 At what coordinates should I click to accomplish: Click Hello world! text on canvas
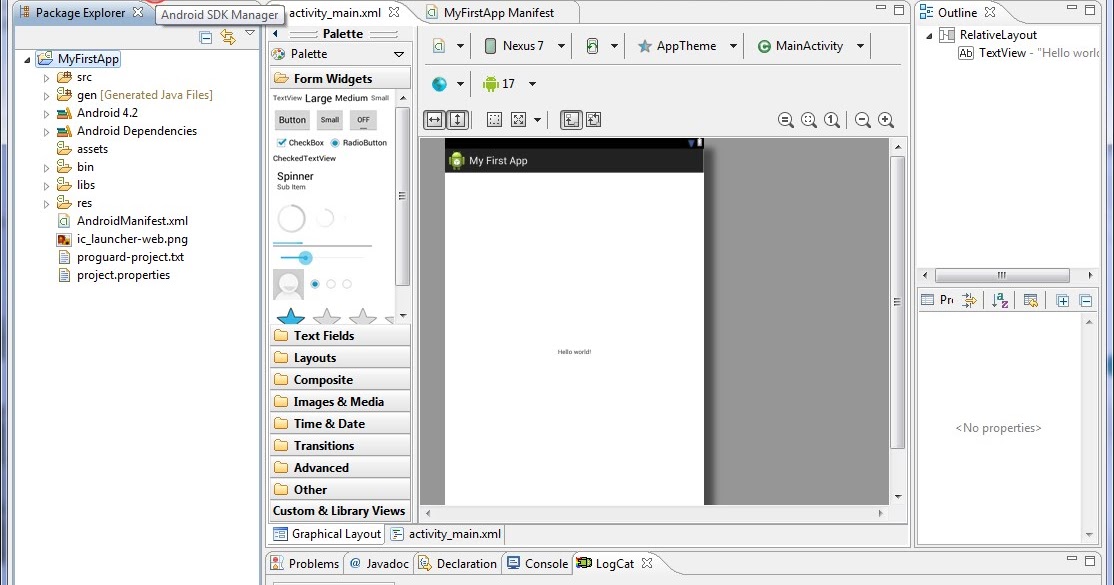point(574,352)
